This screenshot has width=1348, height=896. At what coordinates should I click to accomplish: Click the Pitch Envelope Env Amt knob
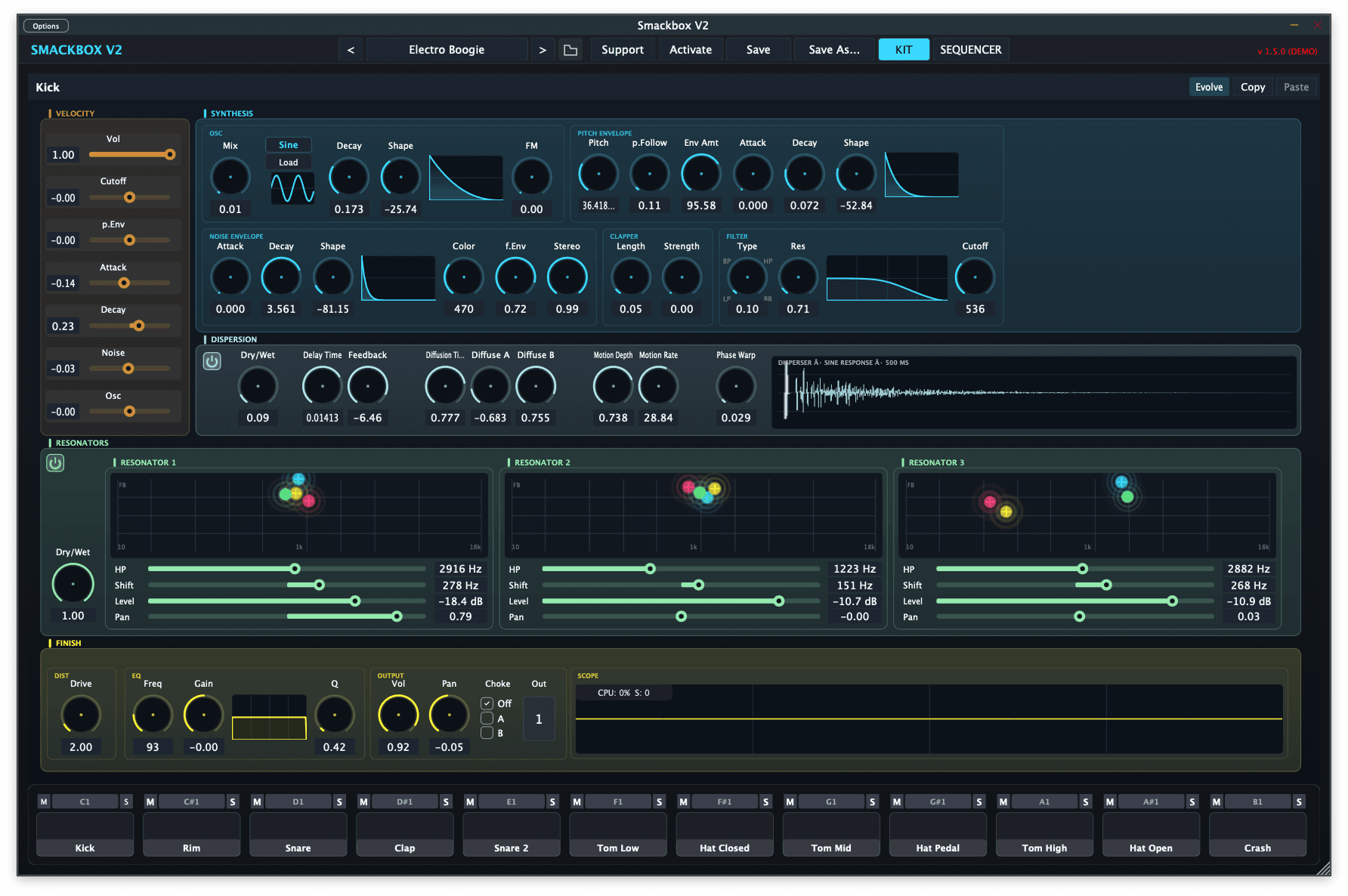[701, 174]
